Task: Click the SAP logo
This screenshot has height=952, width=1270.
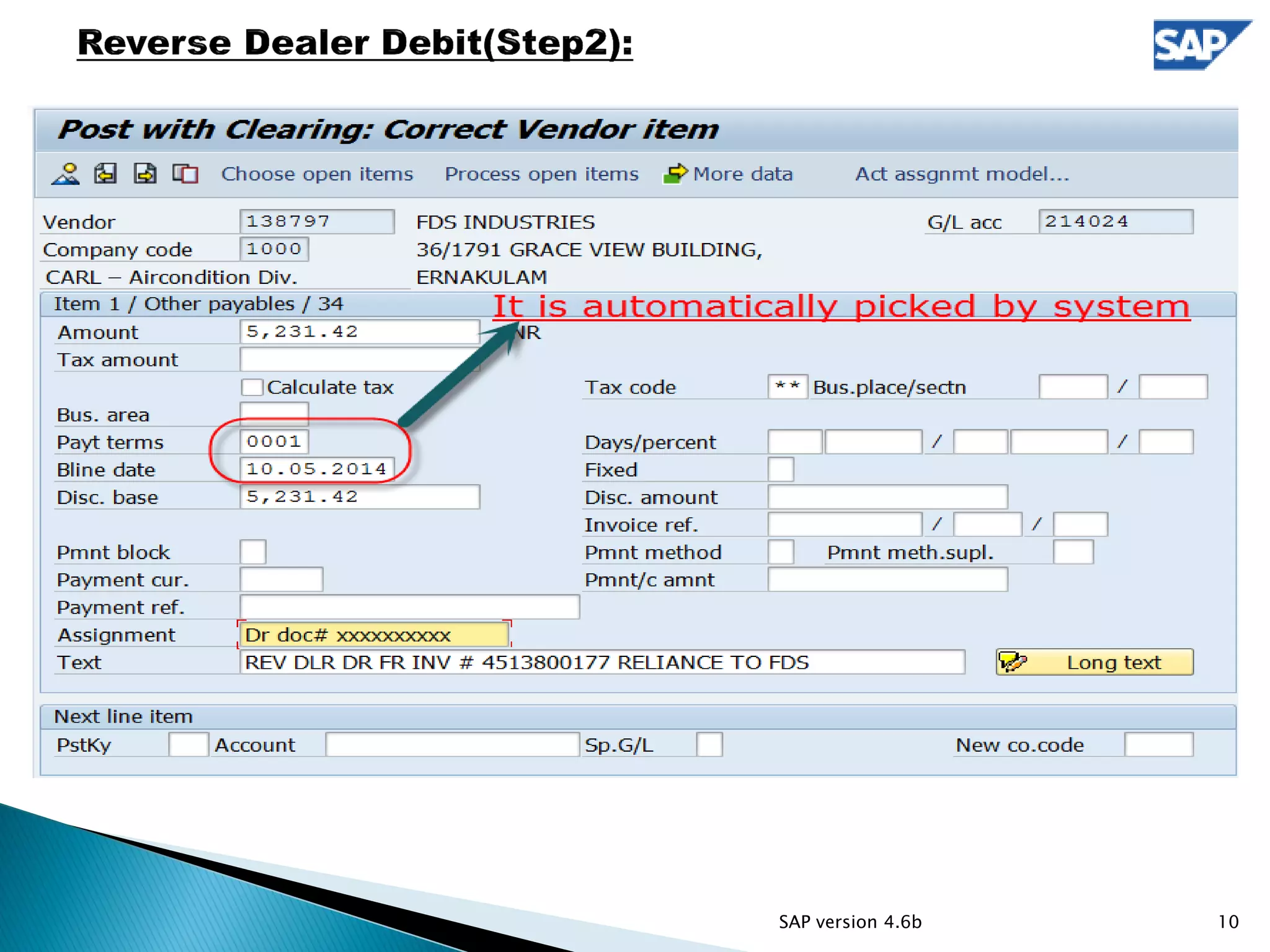Action: click(1202, 45)
